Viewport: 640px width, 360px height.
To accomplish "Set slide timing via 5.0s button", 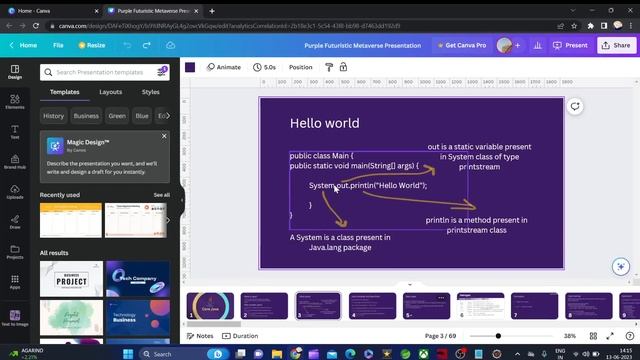I will (264, 67).
